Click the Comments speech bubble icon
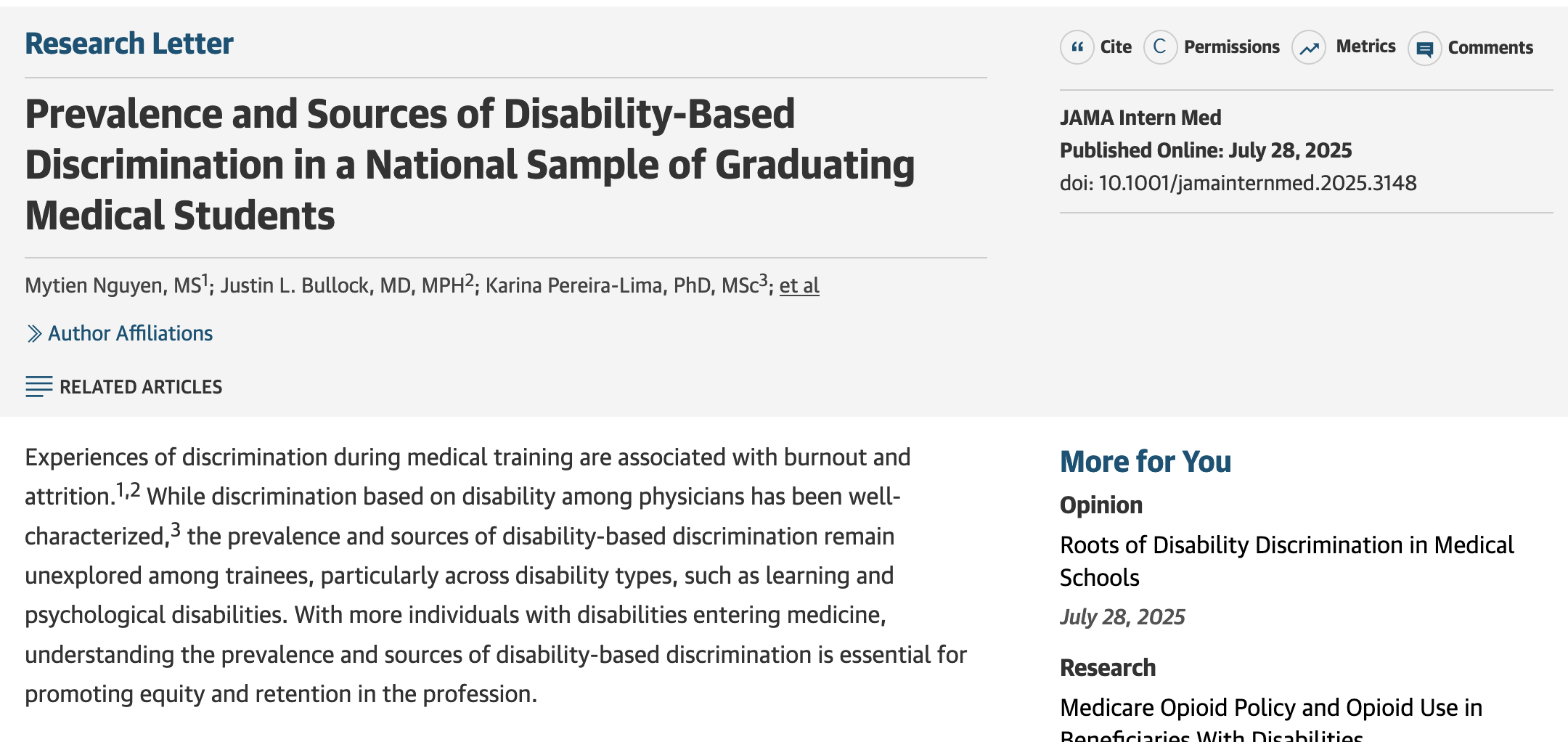The height and width of the screenshot is (742, 1568). (x=1425, y=49)
